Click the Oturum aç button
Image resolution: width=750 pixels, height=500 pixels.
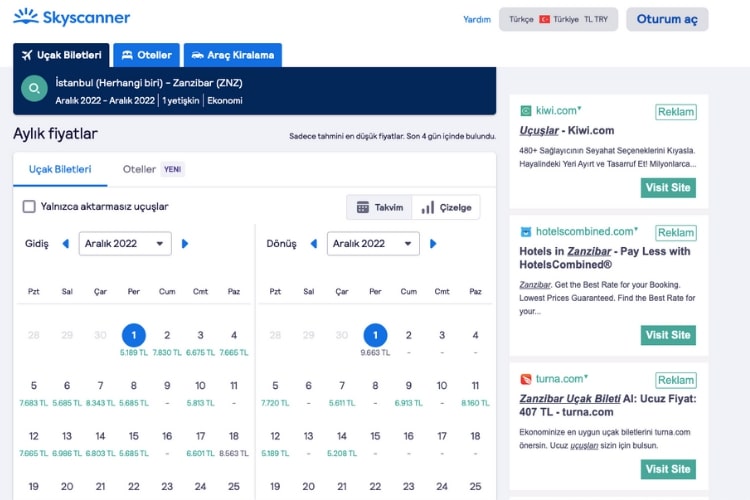(667, 19)
